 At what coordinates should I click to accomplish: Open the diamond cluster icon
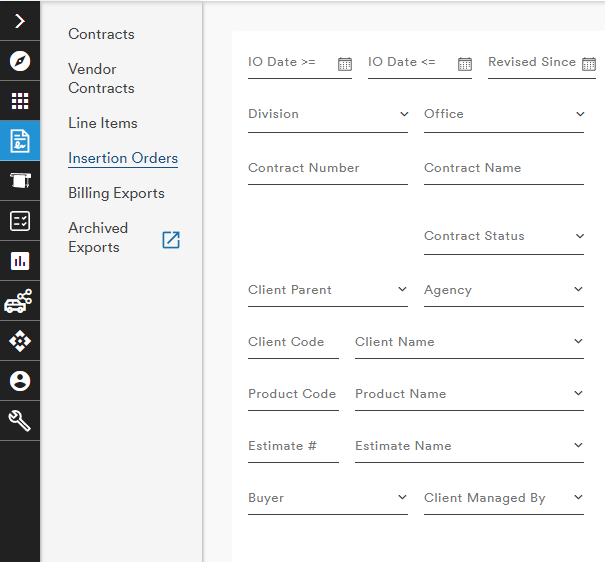pyautogui.click(x=20, y=341)
